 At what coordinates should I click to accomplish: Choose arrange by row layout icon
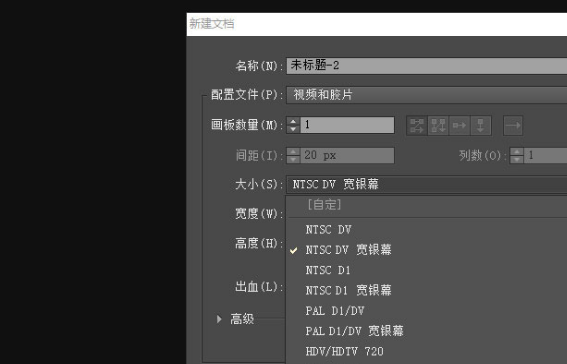459,126
